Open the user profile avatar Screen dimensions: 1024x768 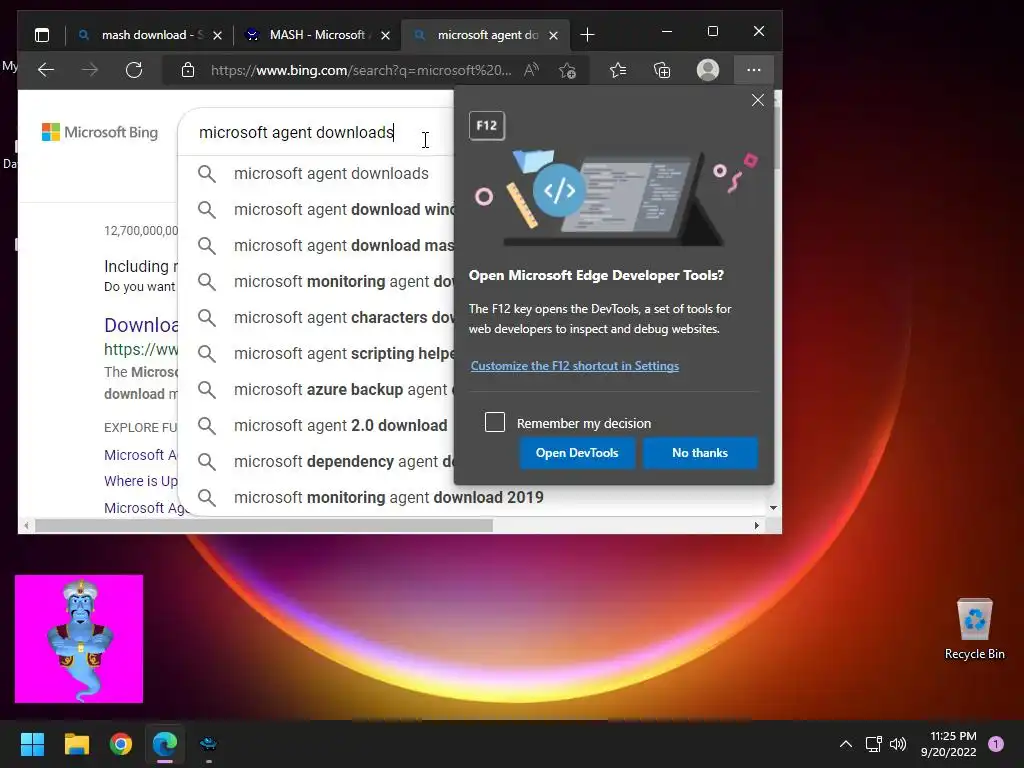[708, 70]
